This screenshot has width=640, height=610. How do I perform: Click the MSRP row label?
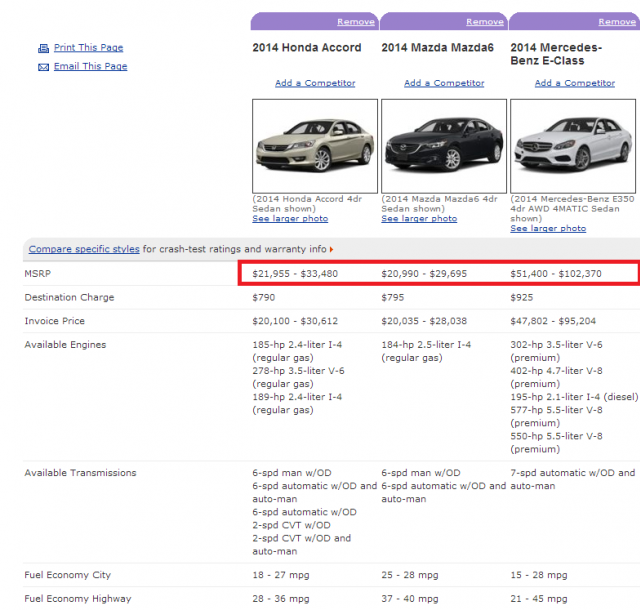[38, 274]
